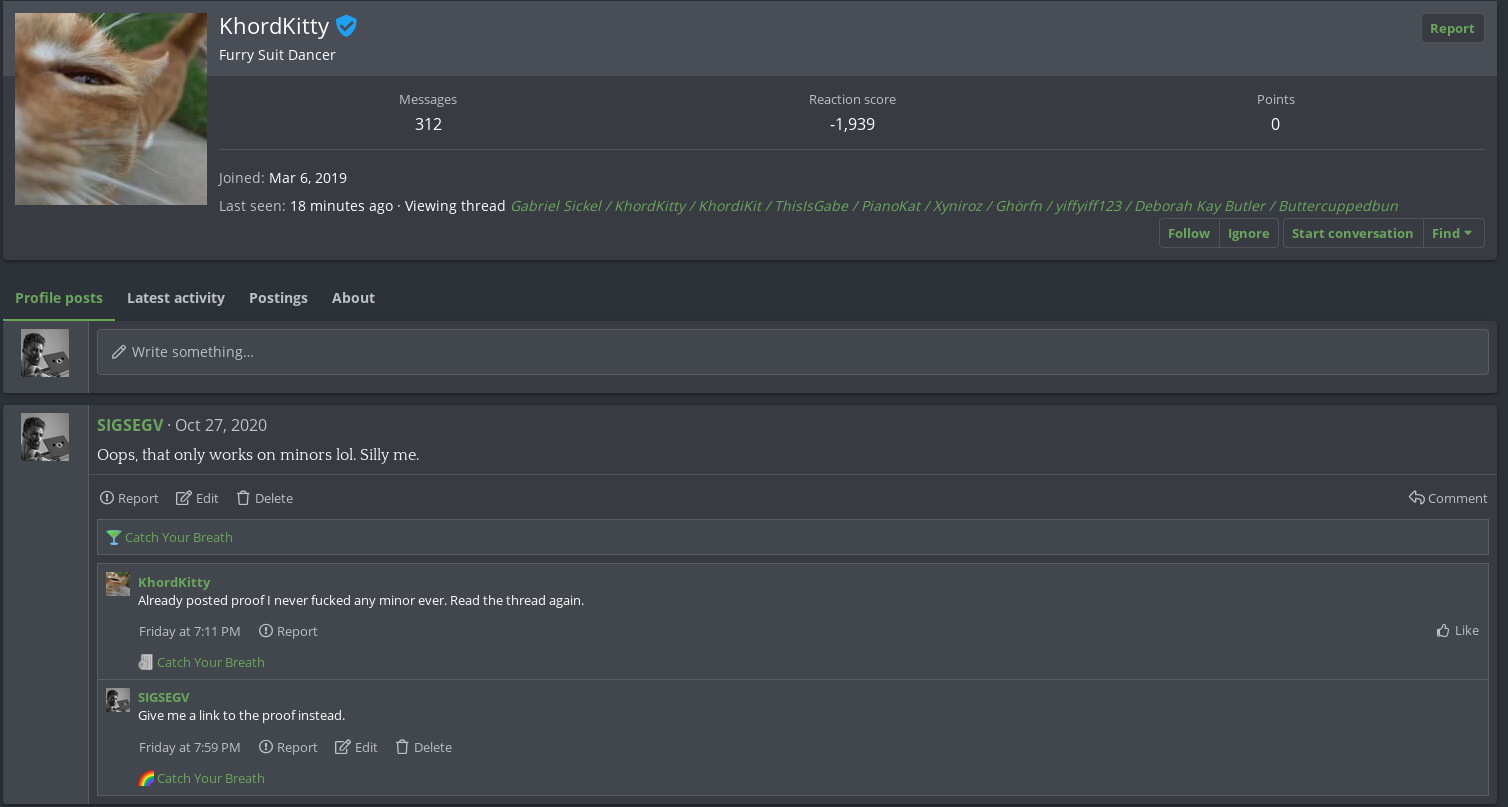Screen dimensions: 1508x807
Task: Click the Points value 0
Action: (1275, 124)
